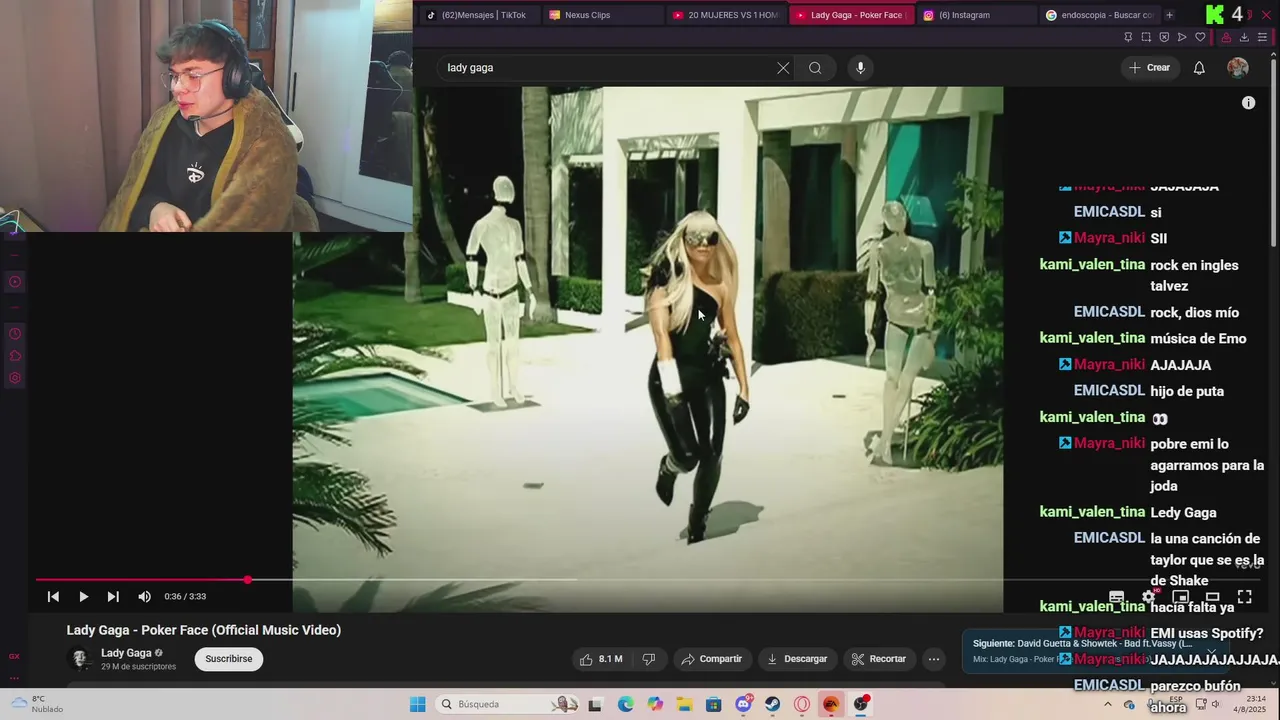1280x720 pixels.
Task: Open the Lady Gaga channel avatar
Action: [80, 659]
